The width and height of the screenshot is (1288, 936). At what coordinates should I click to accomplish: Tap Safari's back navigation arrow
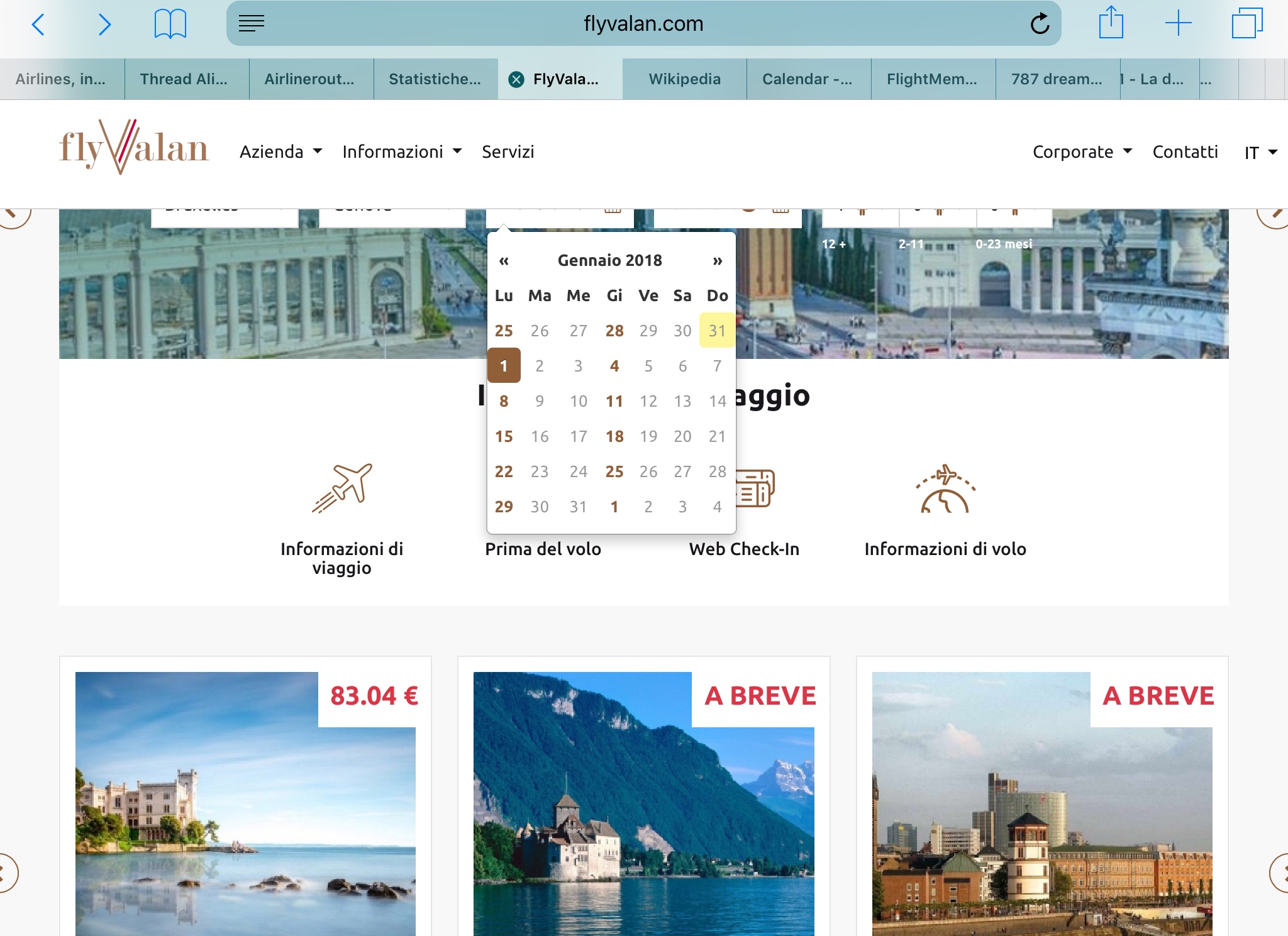click(x=38, y=25)
